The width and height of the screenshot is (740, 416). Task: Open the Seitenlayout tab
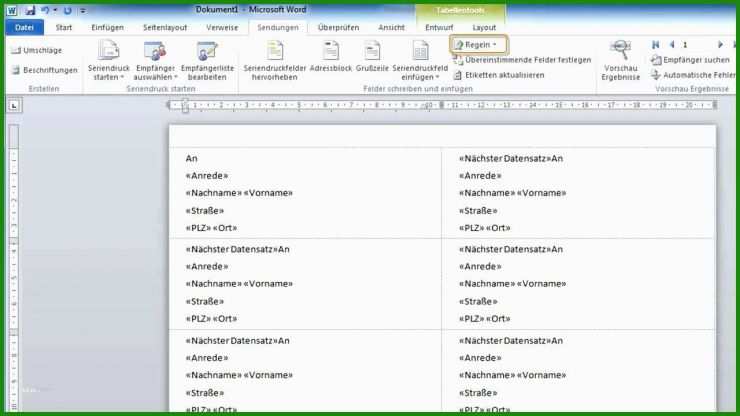[165, 27]
